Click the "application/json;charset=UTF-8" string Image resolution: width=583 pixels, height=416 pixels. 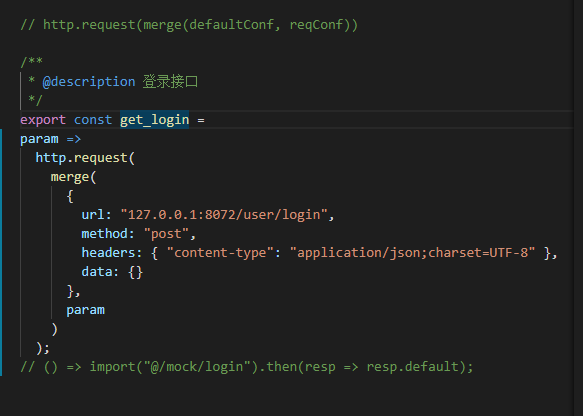pyautogui.click(x=412, y=253)
